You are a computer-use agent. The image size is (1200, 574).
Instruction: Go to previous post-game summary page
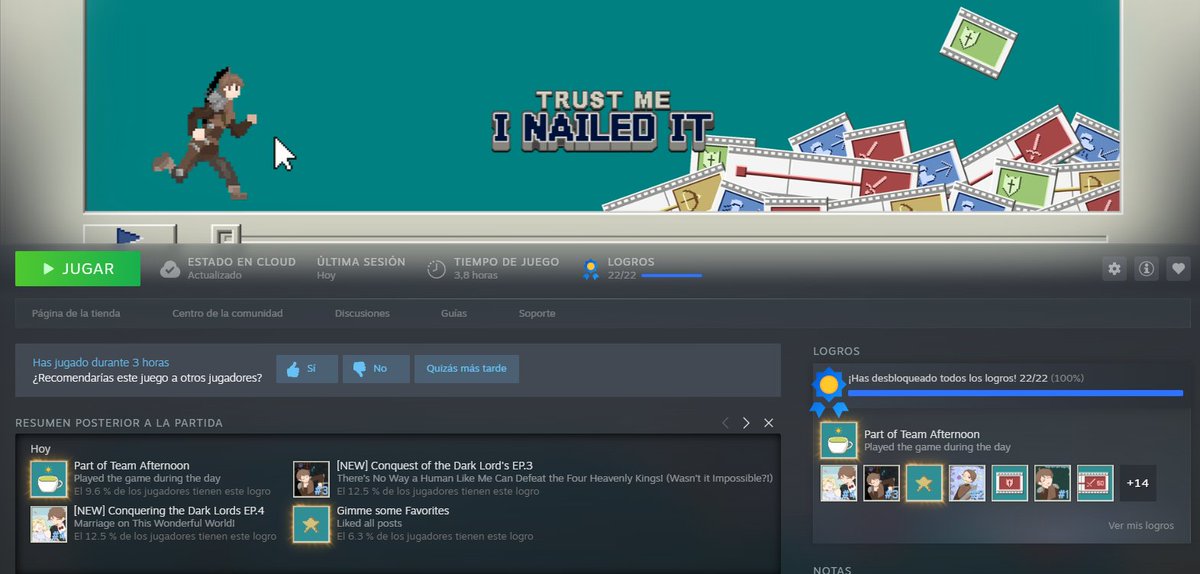point(726,423)
